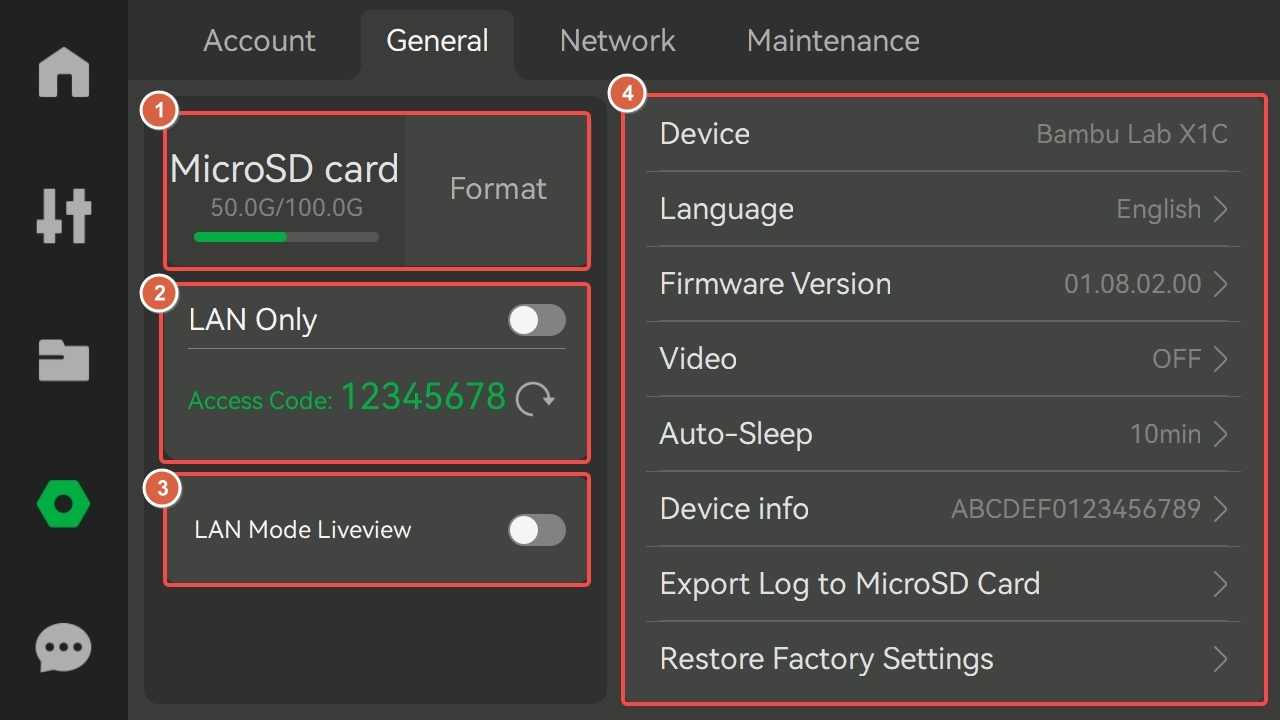Image resolution: width=1280 pixels, height=720 pixels.
Task: Click the Access Code label
Action: point(260,401)
